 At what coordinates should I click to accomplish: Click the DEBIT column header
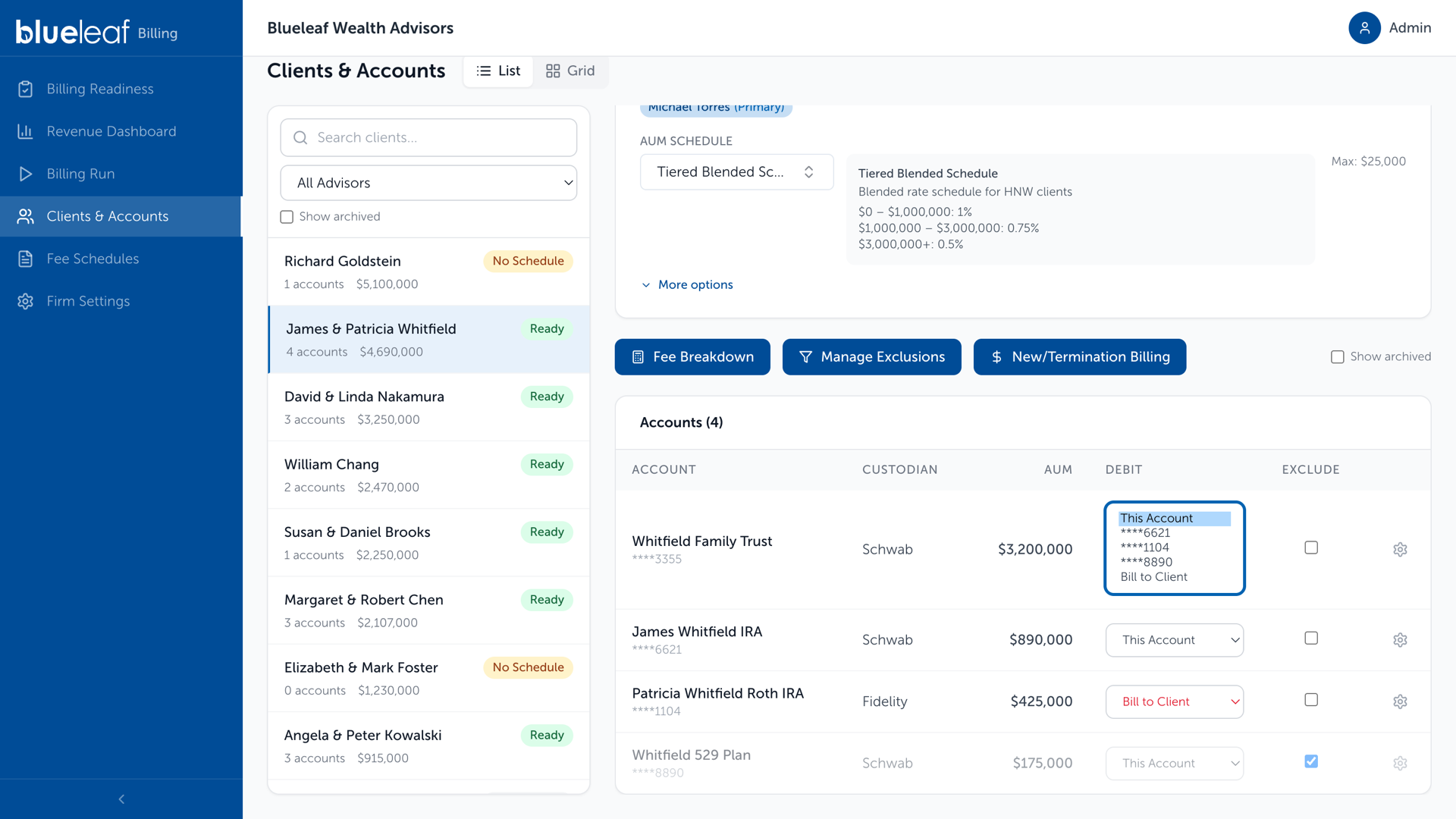click(1124, 469)
